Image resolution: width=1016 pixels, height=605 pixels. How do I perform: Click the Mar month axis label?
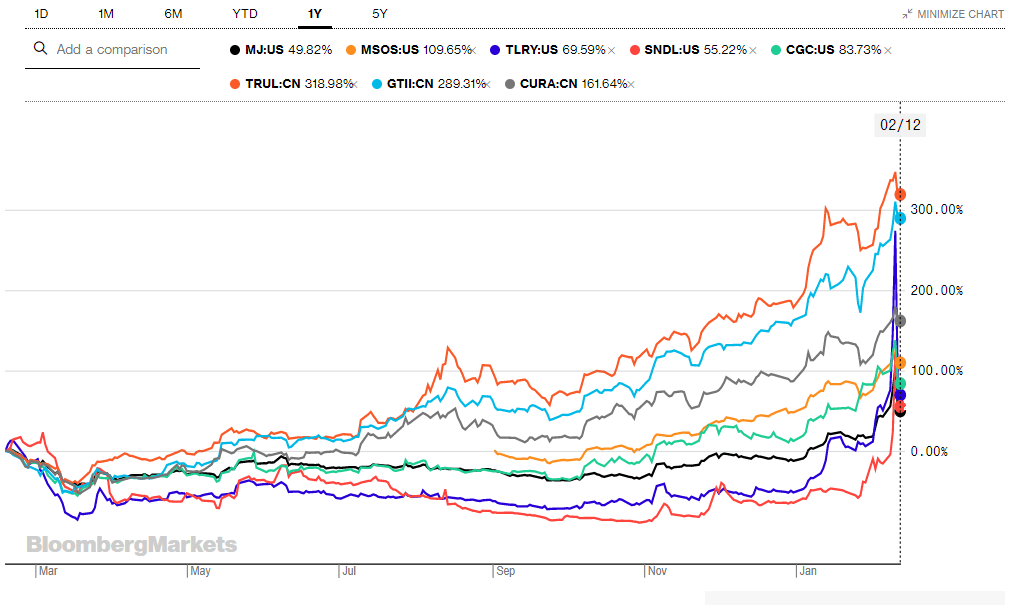[48, 571]
